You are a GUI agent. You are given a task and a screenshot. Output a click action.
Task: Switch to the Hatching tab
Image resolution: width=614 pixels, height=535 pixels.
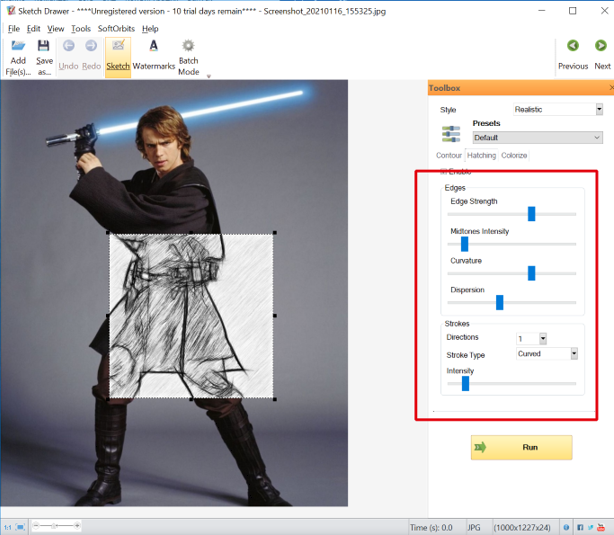coord(481,155)
